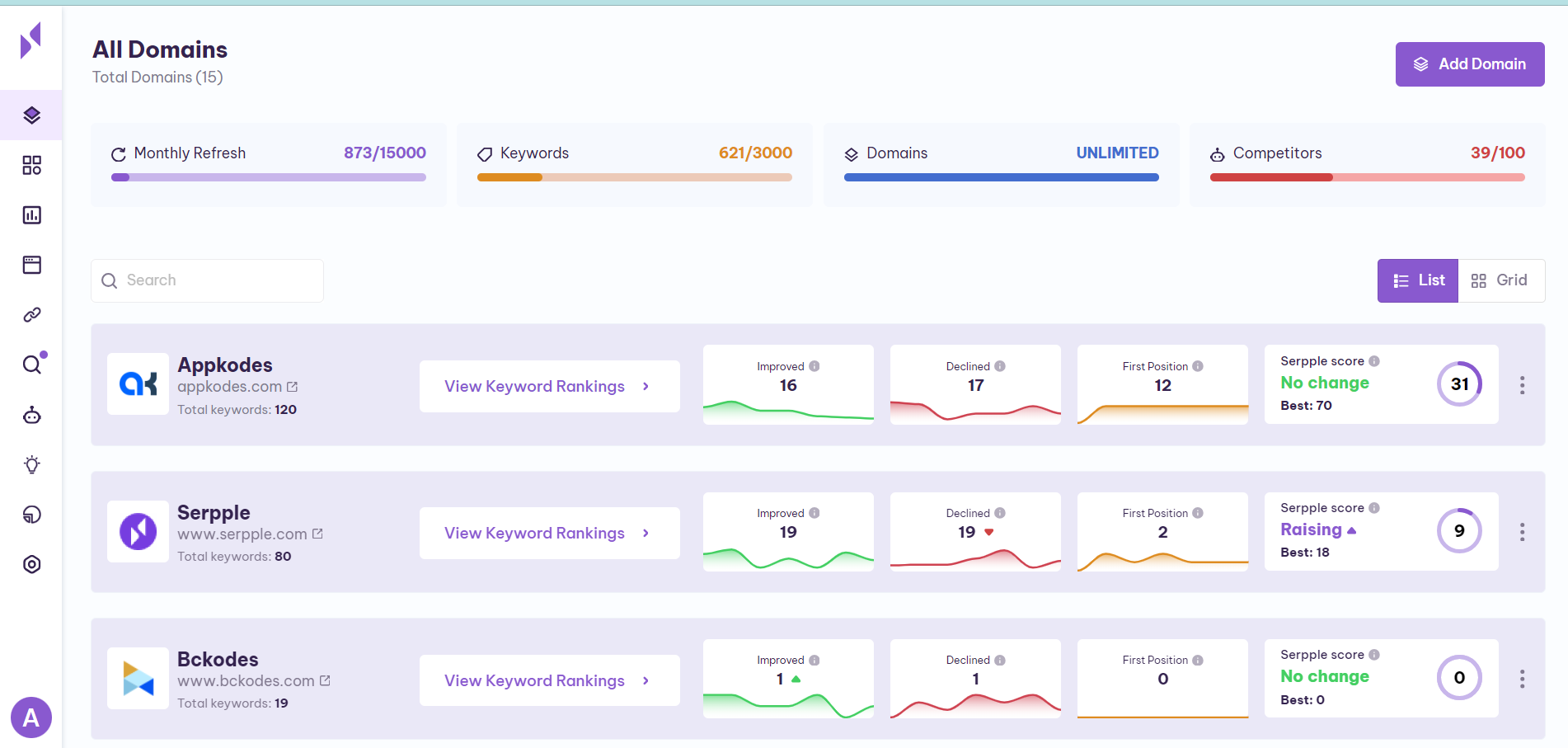Image resolution: width=1568 pixels, height=748 pixels.
Task: Click the Domains layers icon in usage card
Action: point(852,154)
